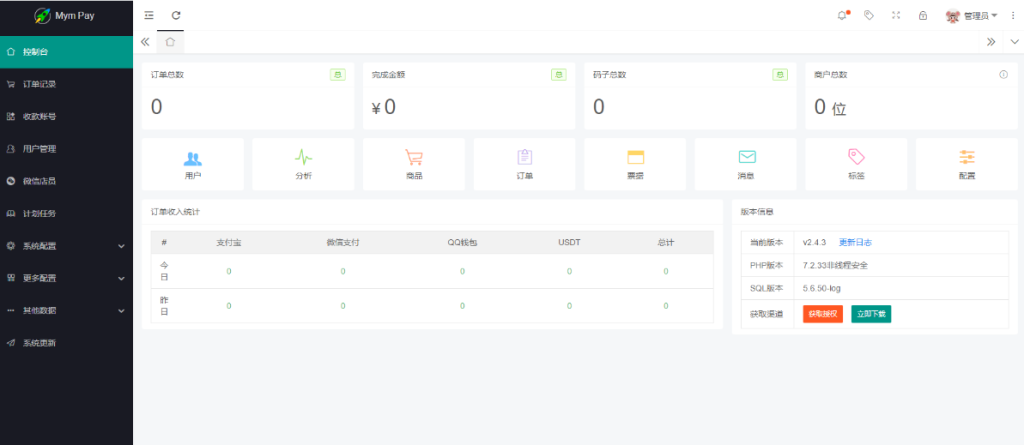1024x445 pixels.
Task: Click the 用户 shortcut icon
Action: point(193,158)
